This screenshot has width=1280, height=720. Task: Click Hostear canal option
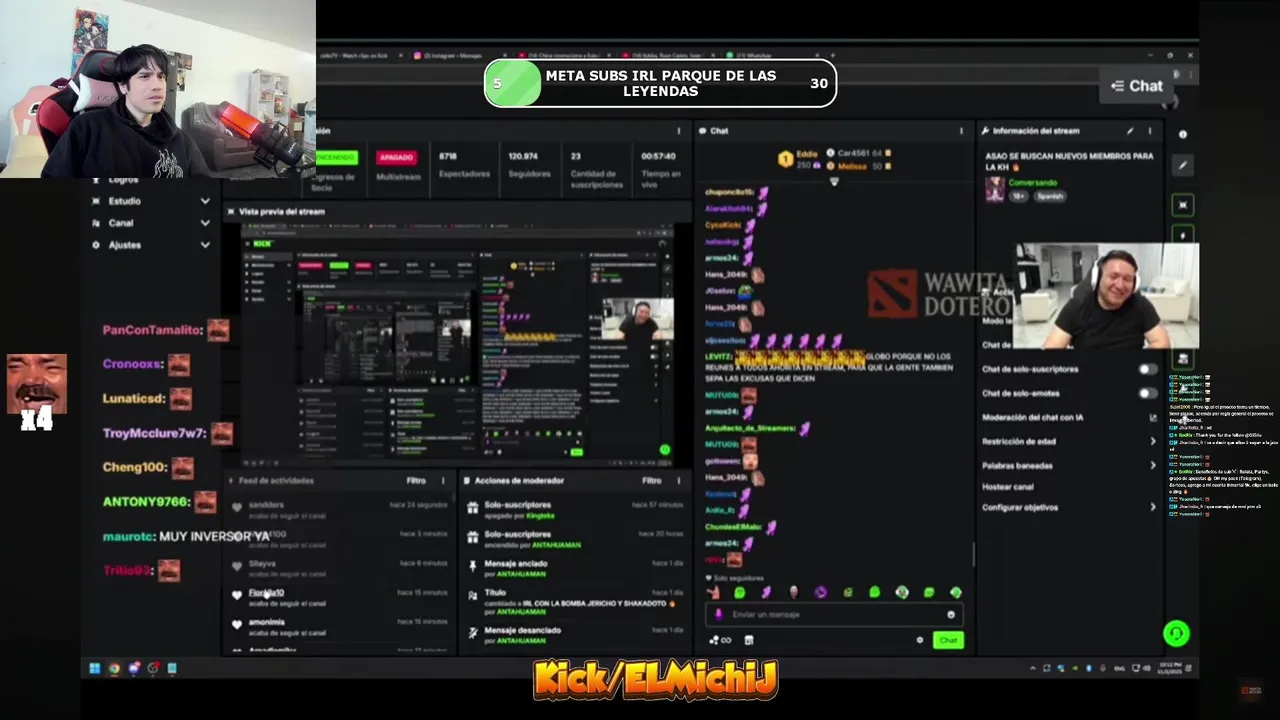1008,487
